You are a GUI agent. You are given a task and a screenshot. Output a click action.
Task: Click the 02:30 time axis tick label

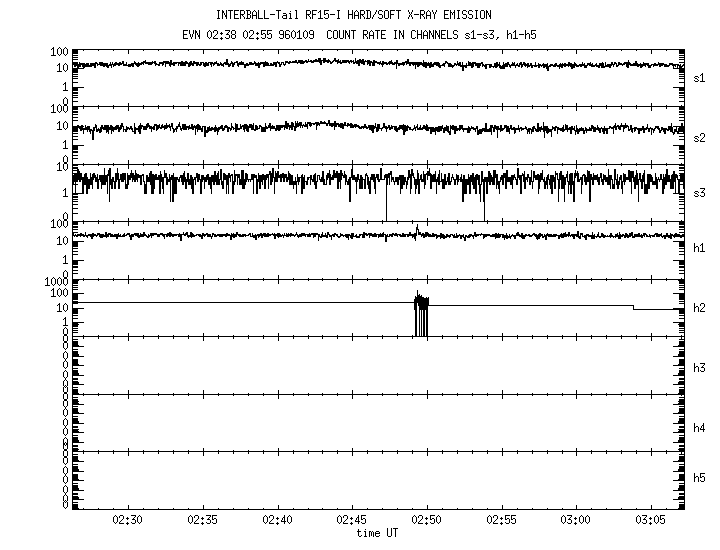pyautogui.click(x=128, y=521)
